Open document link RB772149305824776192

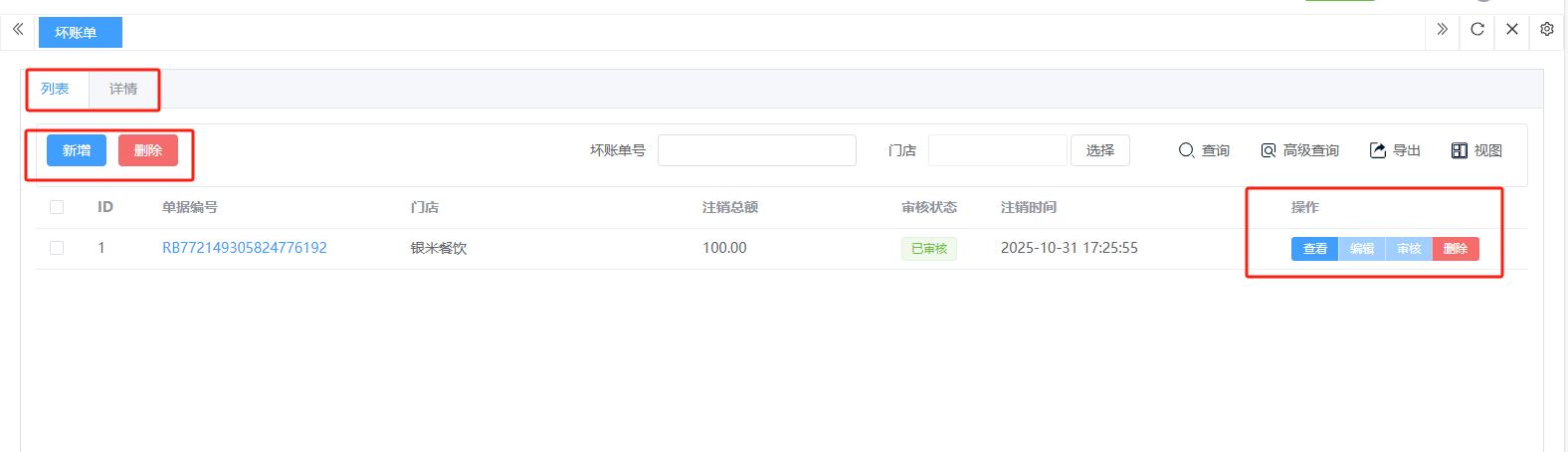coord(245,248)
